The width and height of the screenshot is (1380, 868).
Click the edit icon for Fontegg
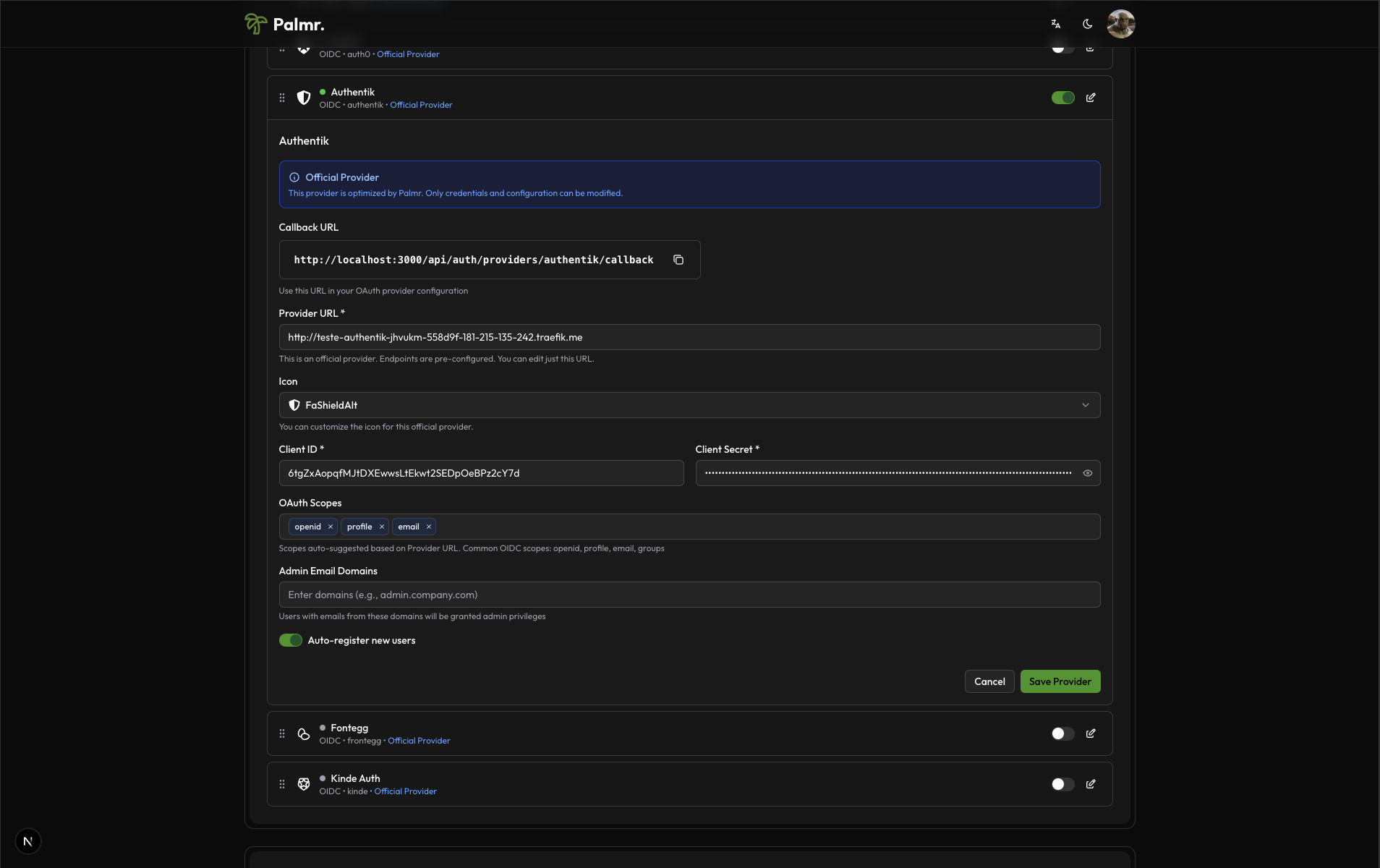pos(1091,733)
